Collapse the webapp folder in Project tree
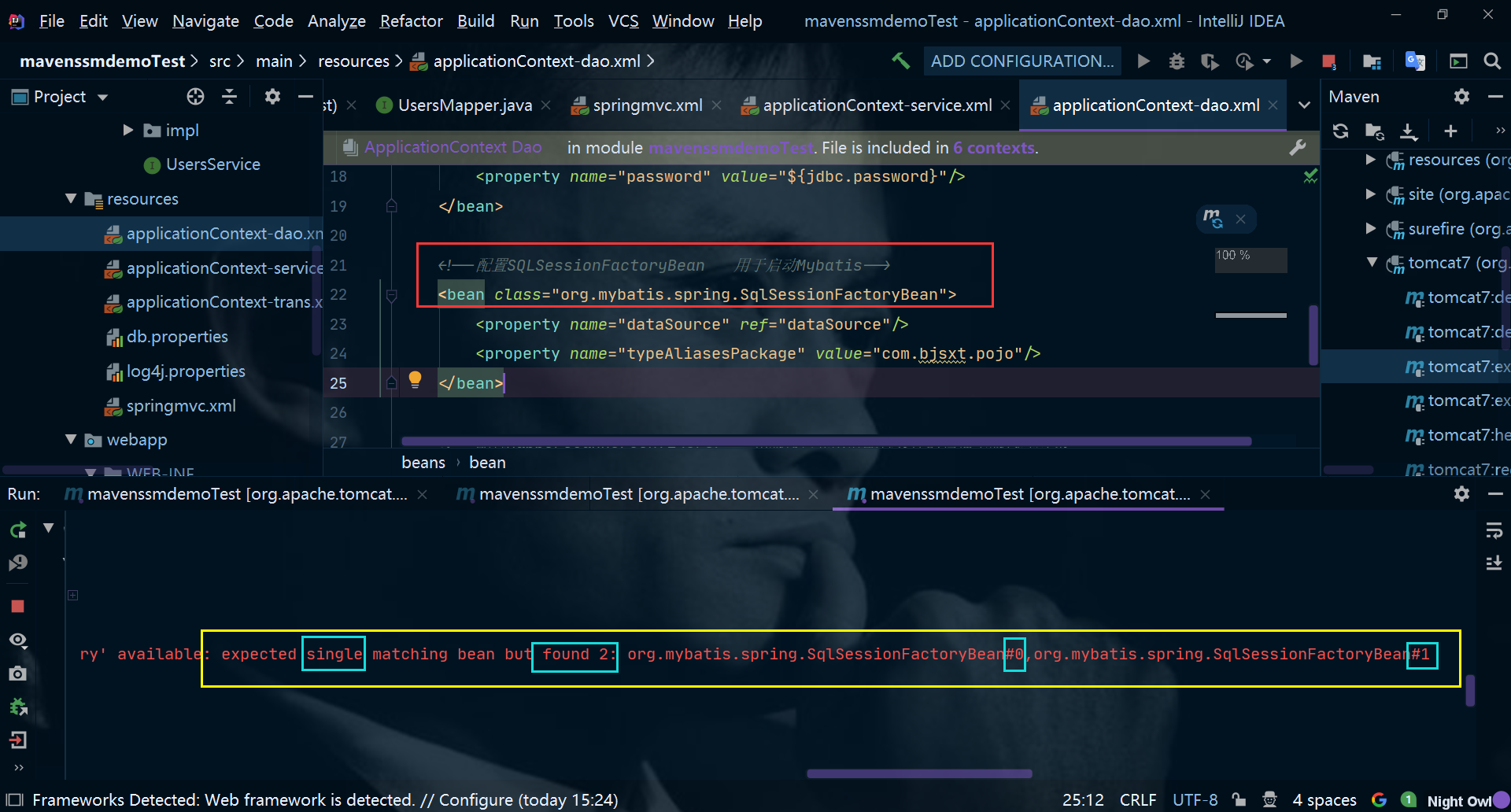This screenshot has height=812, width=1511. click(x=71, y=439)
